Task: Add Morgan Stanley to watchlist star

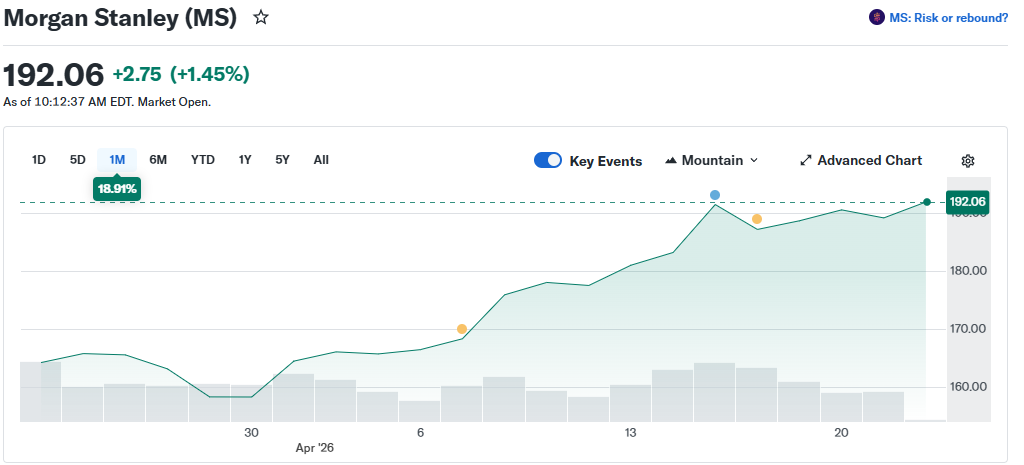Action: 261,18
